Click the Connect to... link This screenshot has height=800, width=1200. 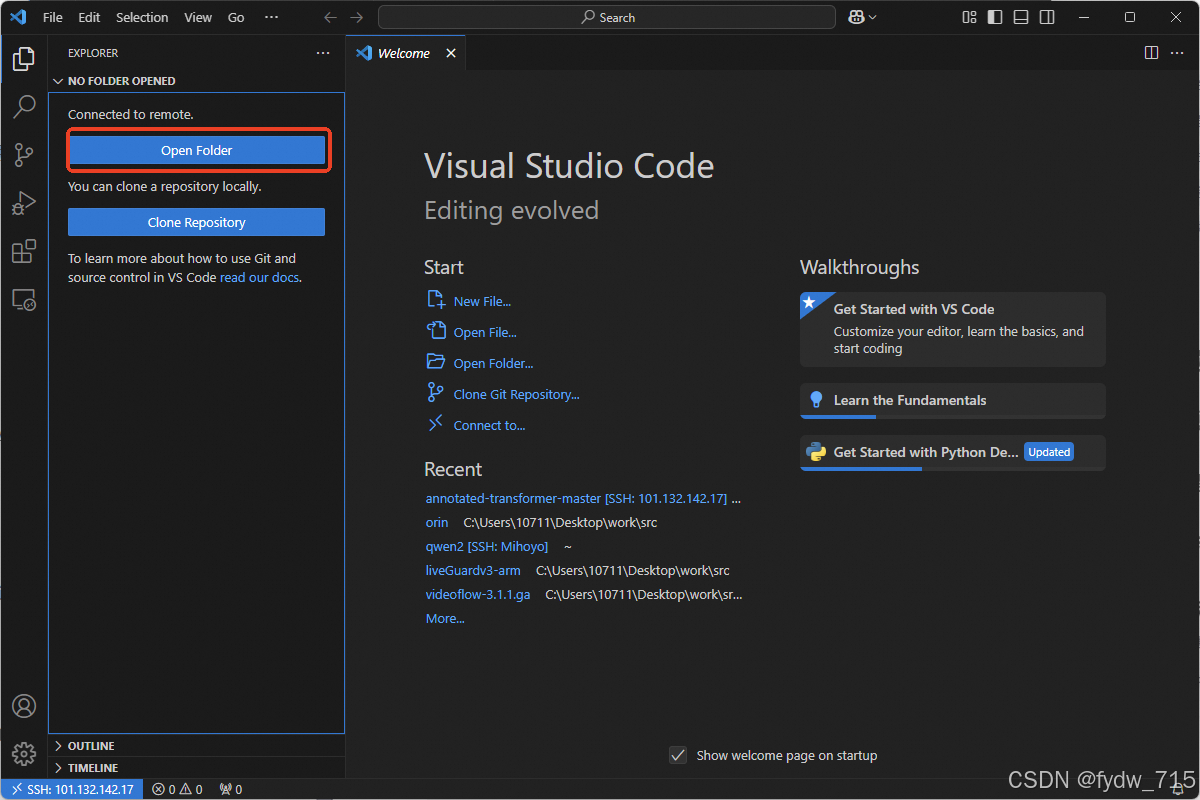pos(489,425)
